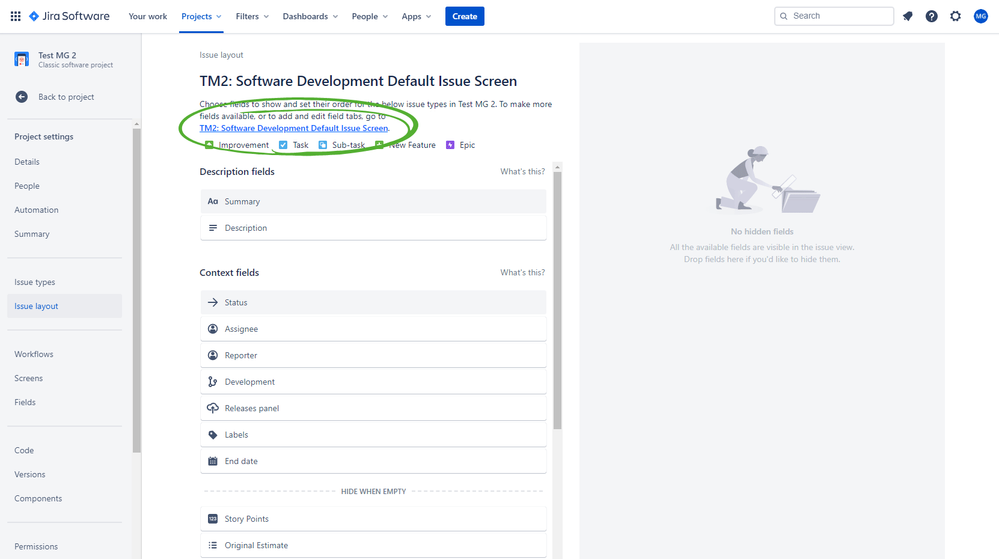The height and width of the screenshot is (559, 999).
Task: Select the Description field row
Action: tap(373, 228)
